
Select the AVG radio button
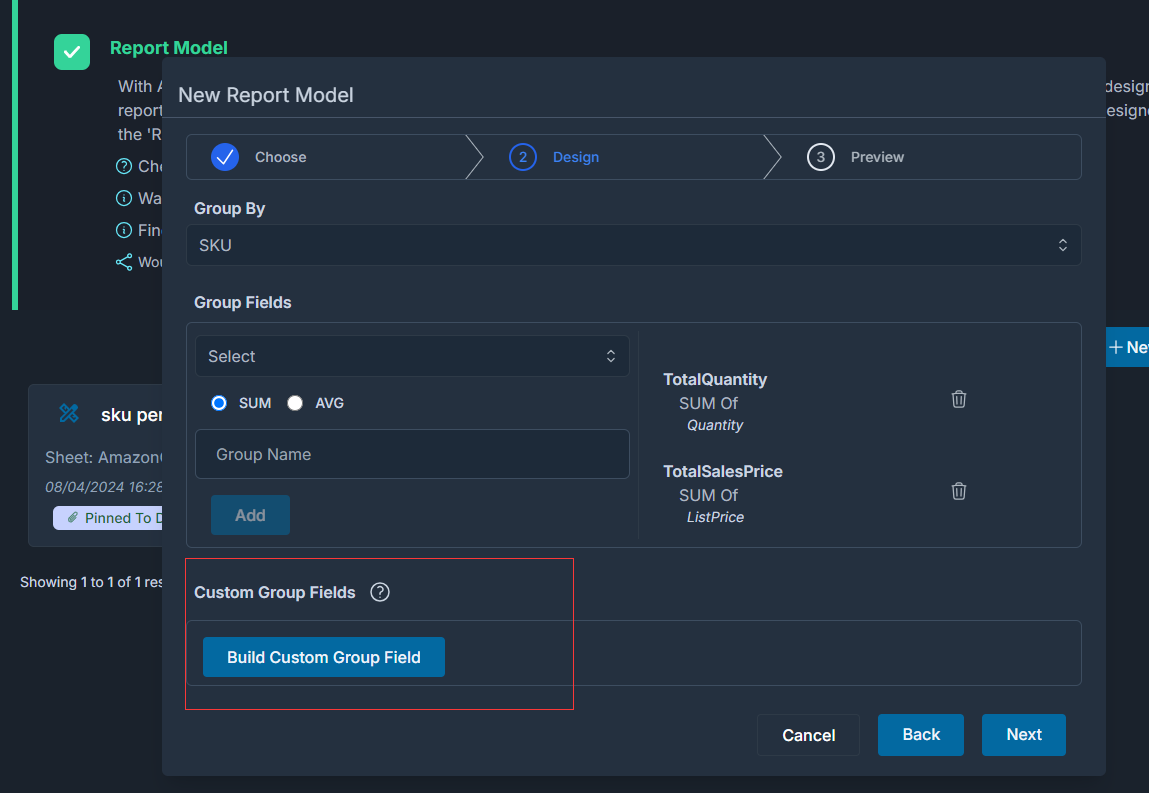click(x=295, y=403)
